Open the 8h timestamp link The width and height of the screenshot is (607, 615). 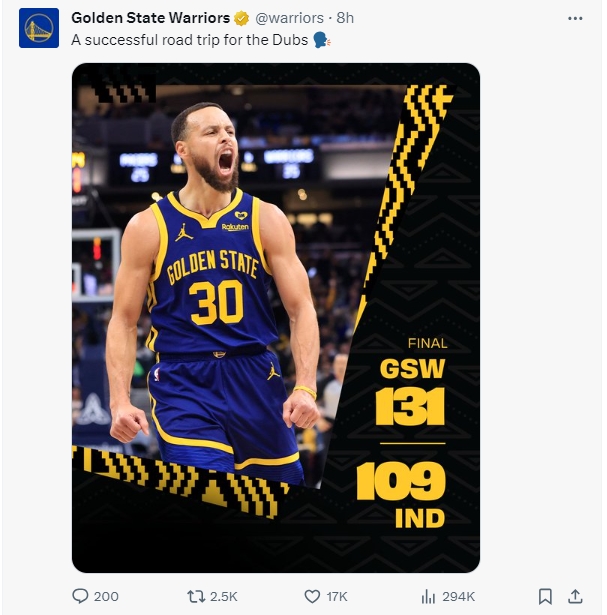[x=345, y=19]
